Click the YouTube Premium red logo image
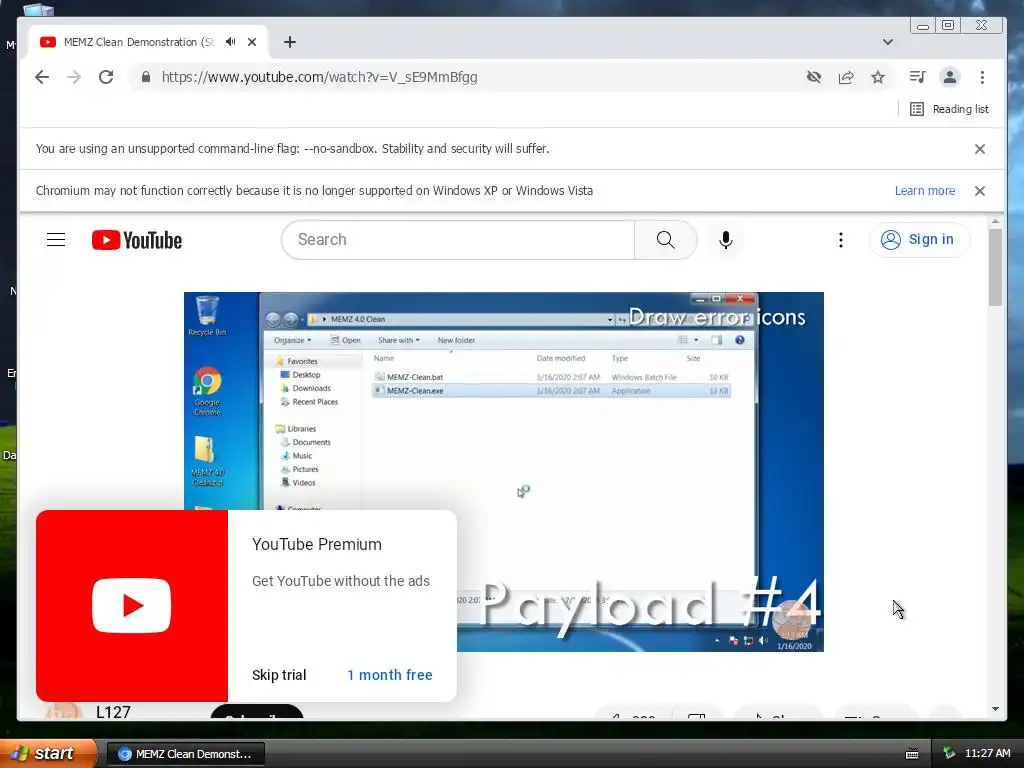The height and width of the screenshot is (768, 1024). (x=132, y=605)
